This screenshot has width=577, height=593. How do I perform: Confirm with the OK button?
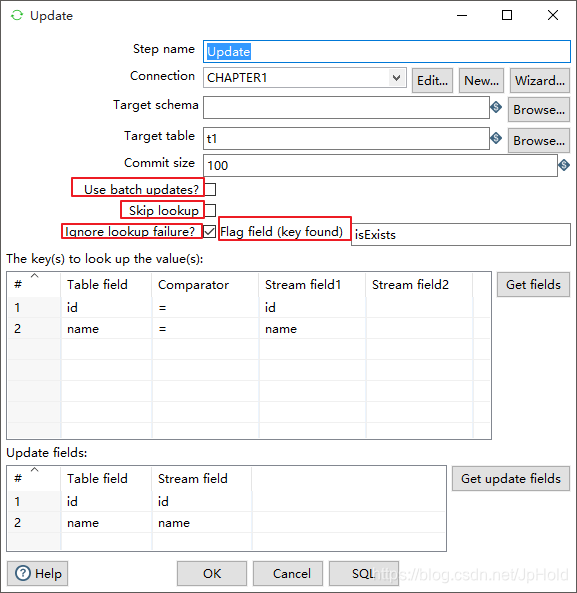tap(212, 573)
